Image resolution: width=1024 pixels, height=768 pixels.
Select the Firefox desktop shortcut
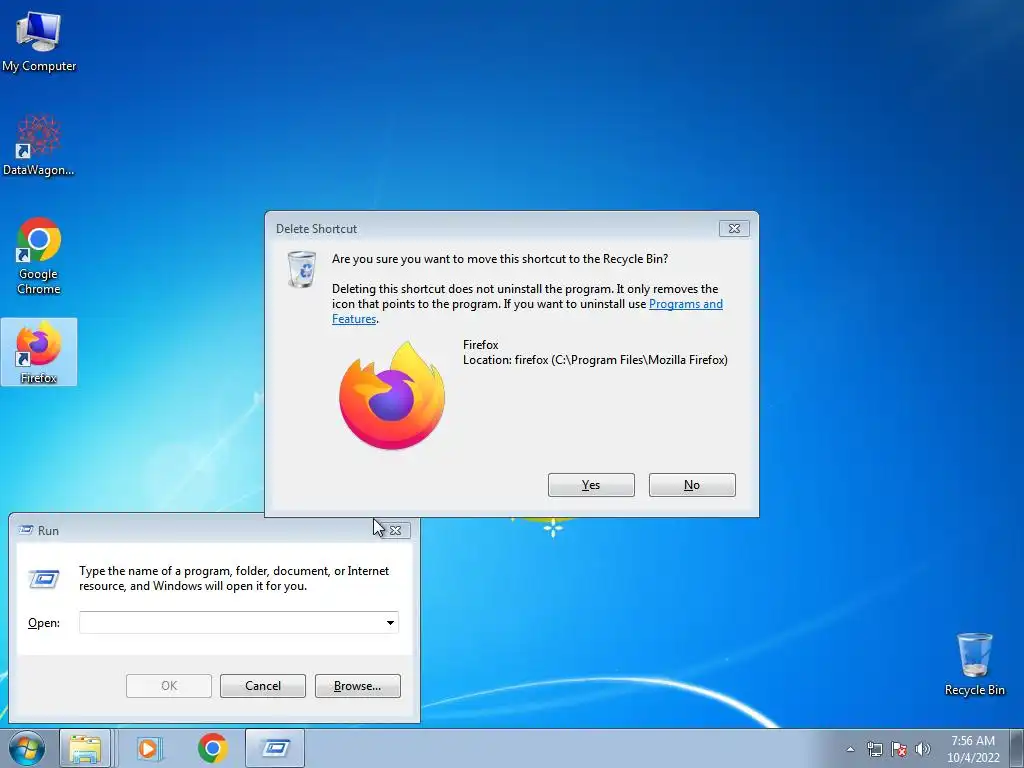click(39, 352)
